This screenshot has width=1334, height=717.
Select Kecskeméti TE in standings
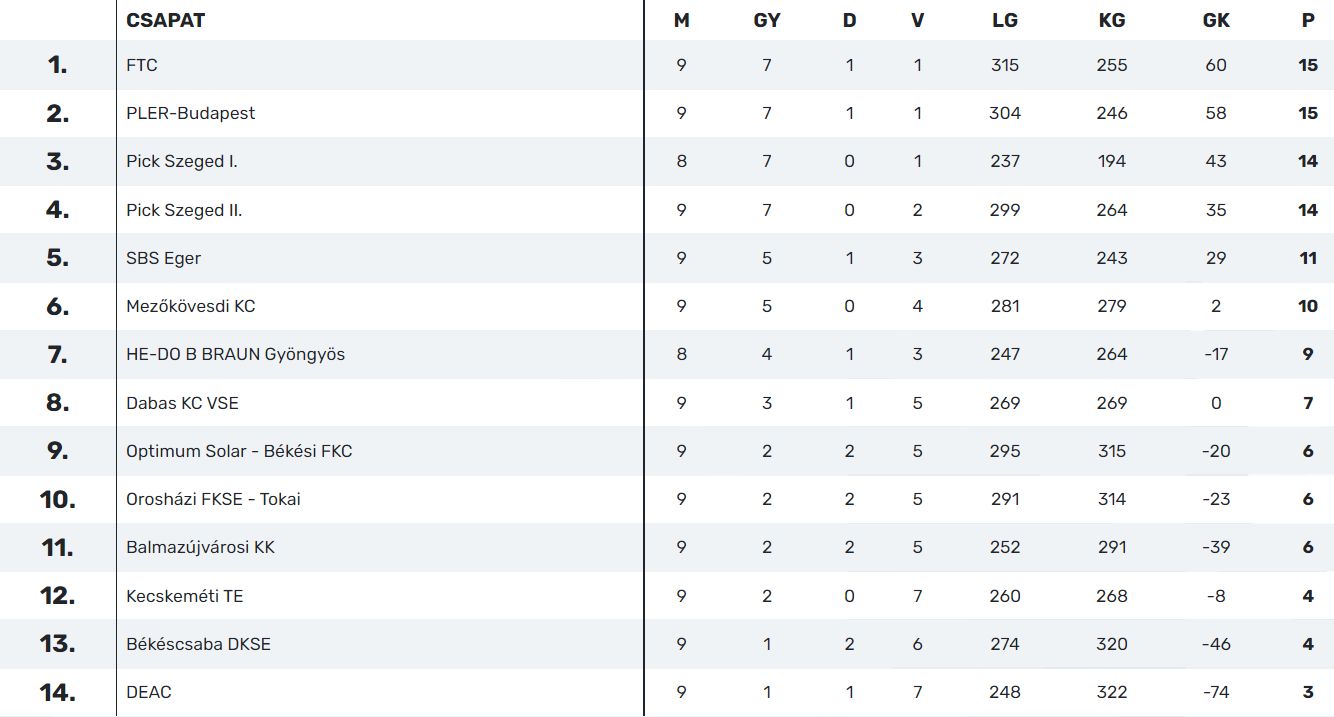click(184, 596)
